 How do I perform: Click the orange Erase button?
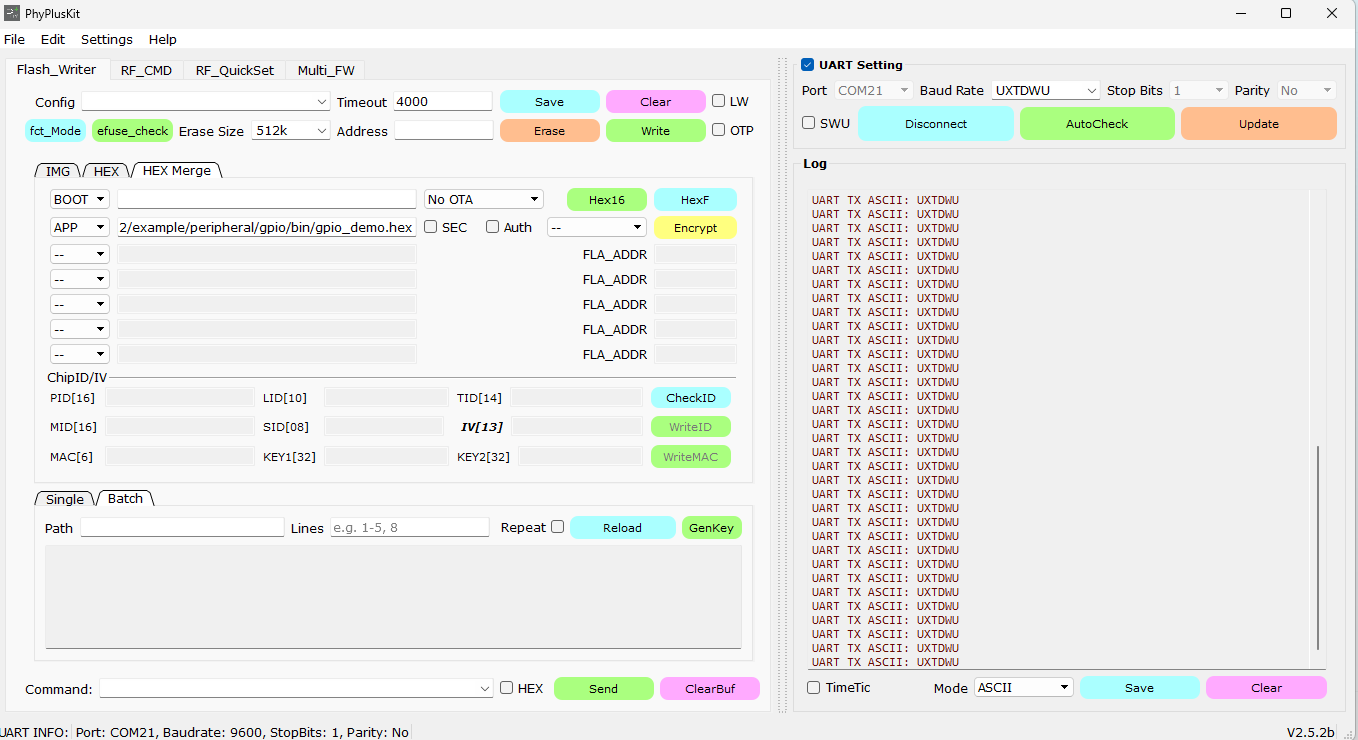pyautogui.click(x=550, y=131)
